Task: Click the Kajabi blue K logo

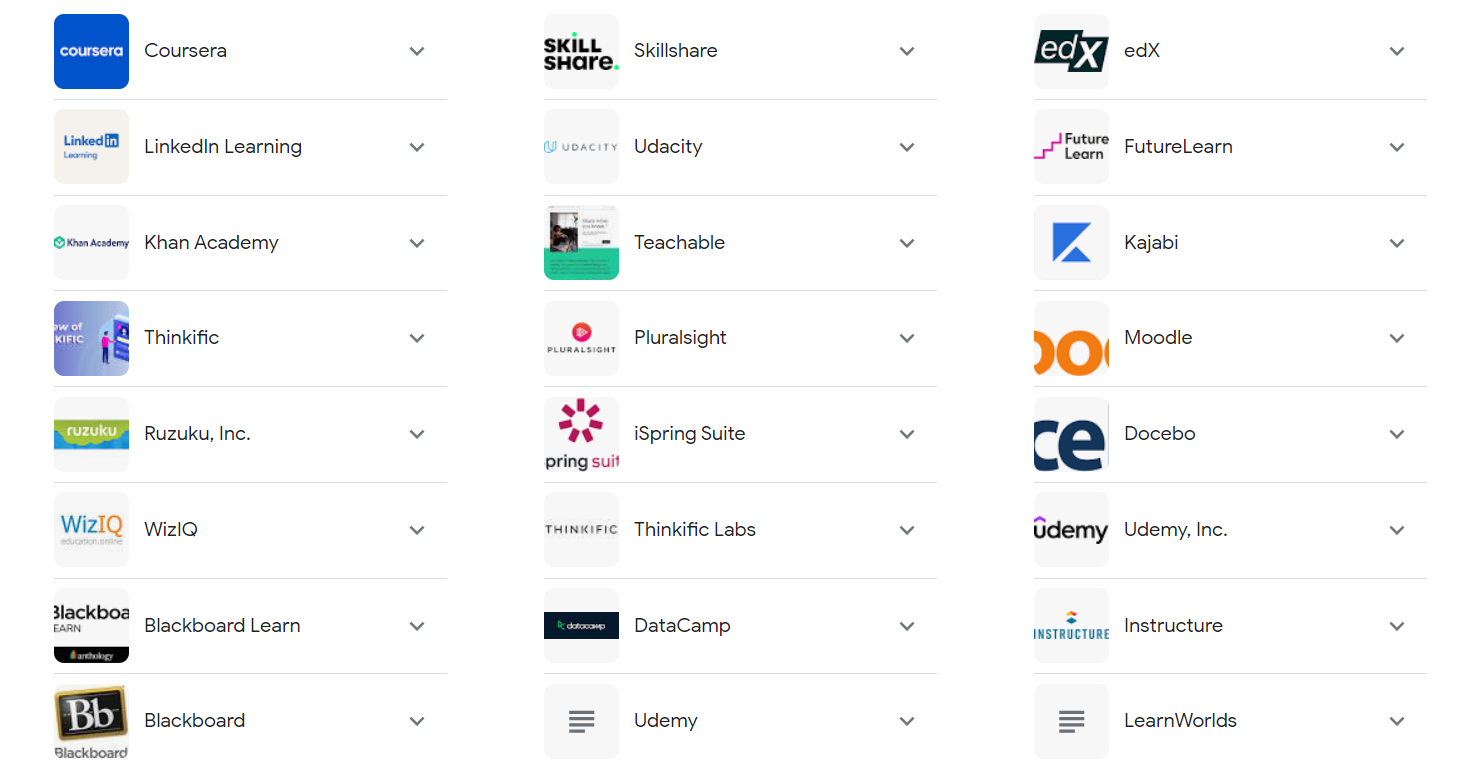Action: tap(1071, 242)
